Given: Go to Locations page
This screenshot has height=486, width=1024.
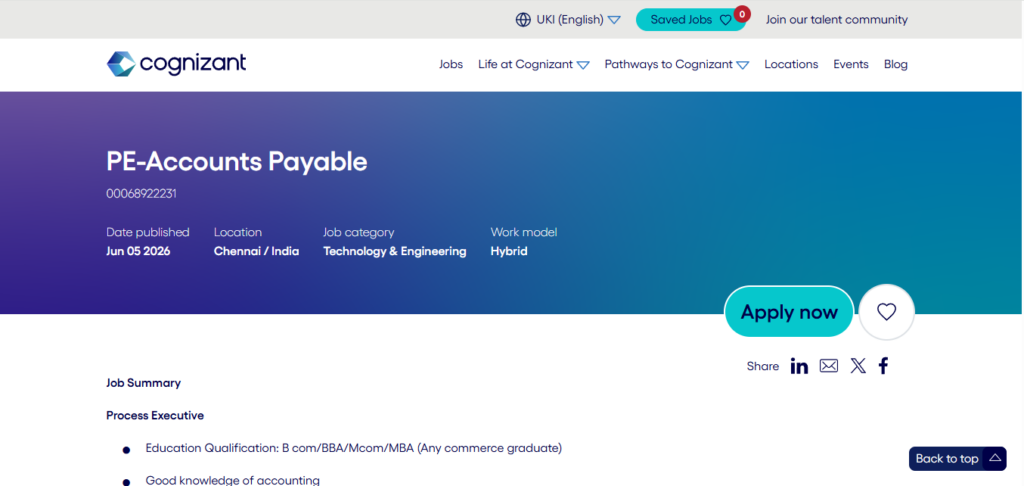Looking at the screenshot, I should (791, 64).
